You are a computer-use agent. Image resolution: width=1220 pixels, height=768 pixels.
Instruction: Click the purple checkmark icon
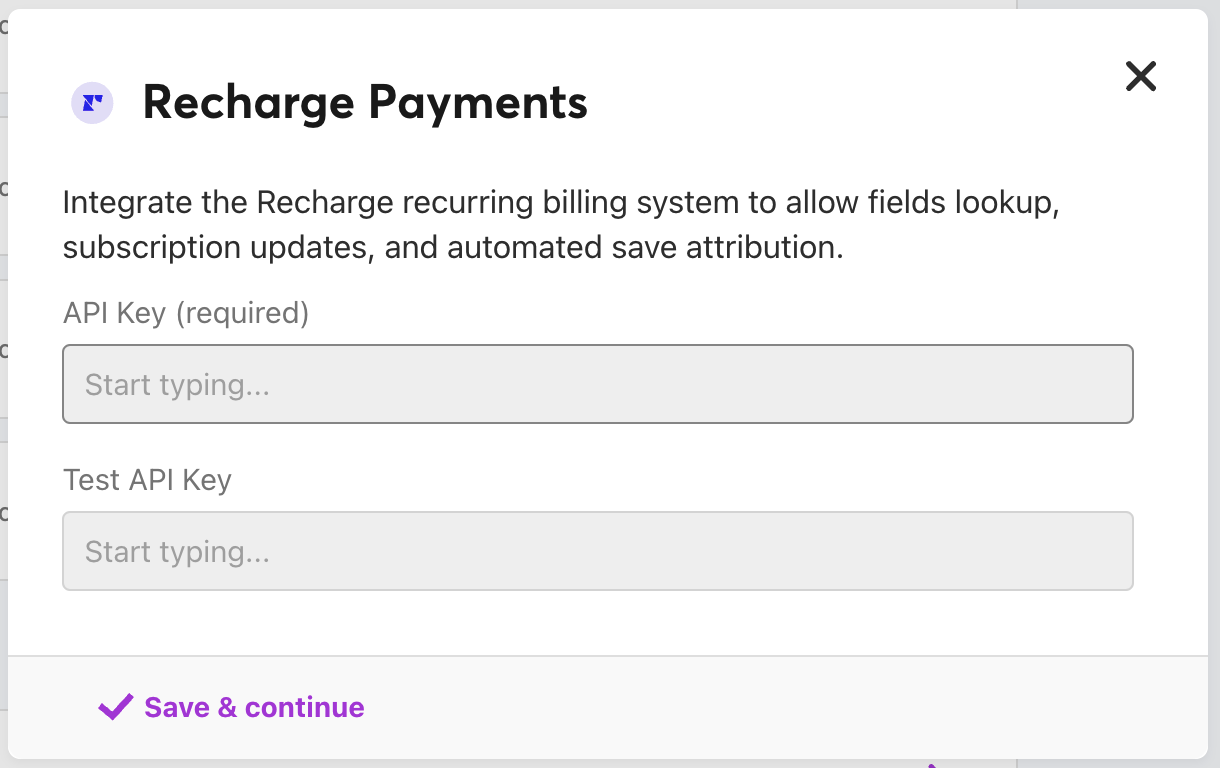(x=115, y=707)
